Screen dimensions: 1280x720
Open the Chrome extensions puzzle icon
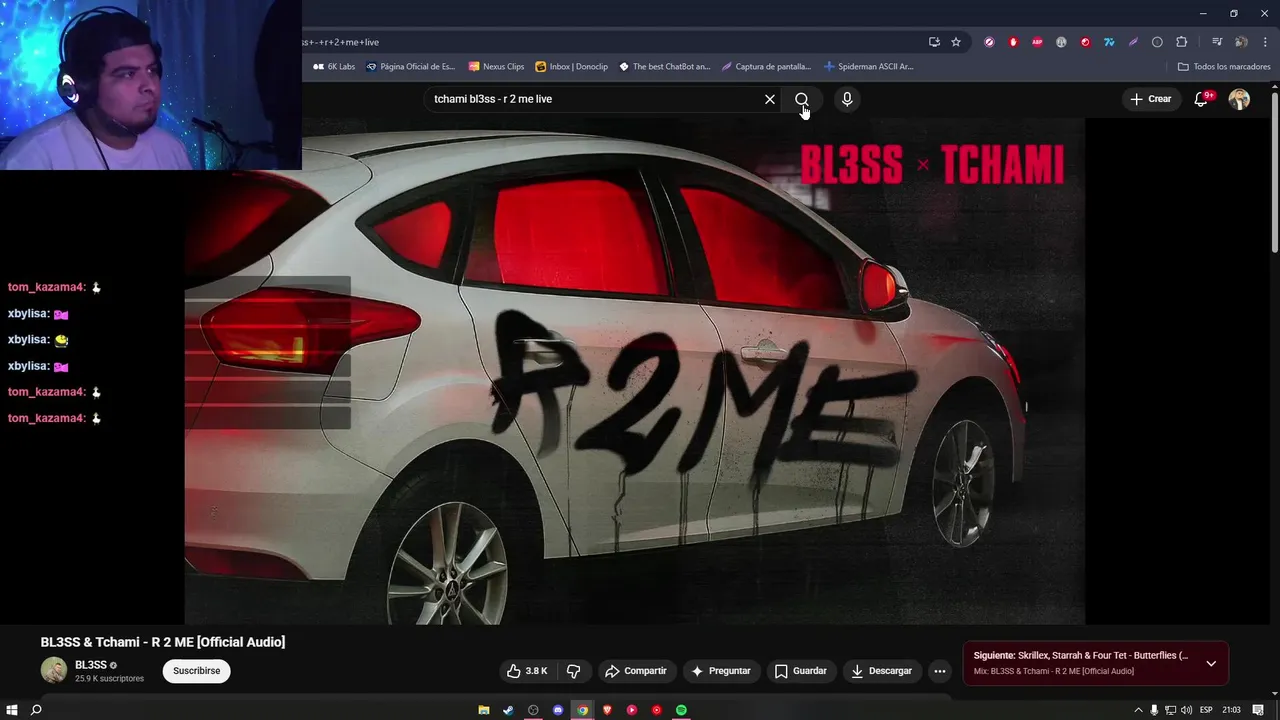point(1181,42)
